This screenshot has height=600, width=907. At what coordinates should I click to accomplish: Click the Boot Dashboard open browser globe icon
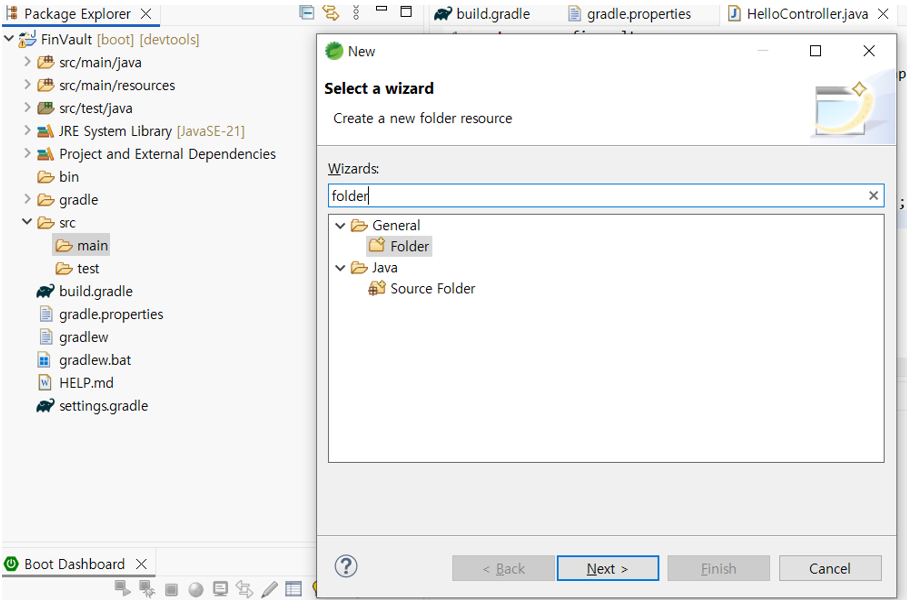[196, 590]
